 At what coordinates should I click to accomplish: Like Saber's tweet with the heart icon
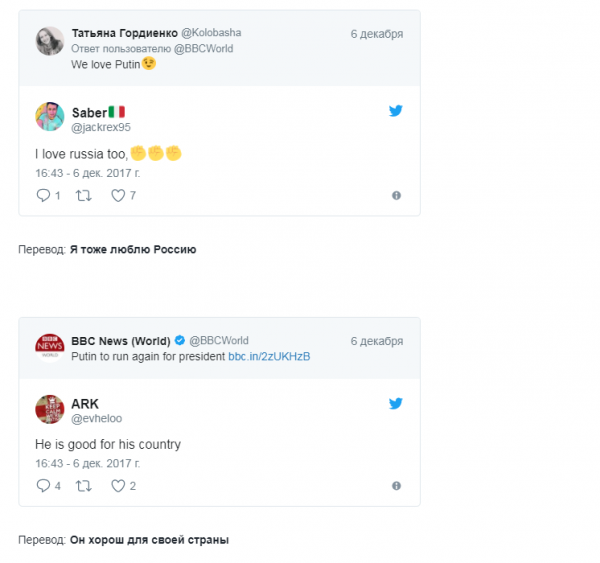point(118,196)
